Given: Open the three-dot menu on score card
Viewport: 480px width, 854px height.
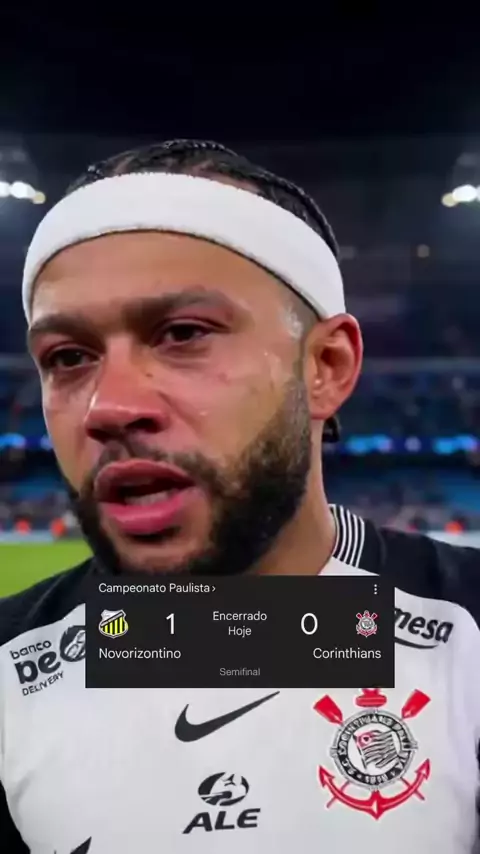Looking at the screenshot, I should [375, 589].
